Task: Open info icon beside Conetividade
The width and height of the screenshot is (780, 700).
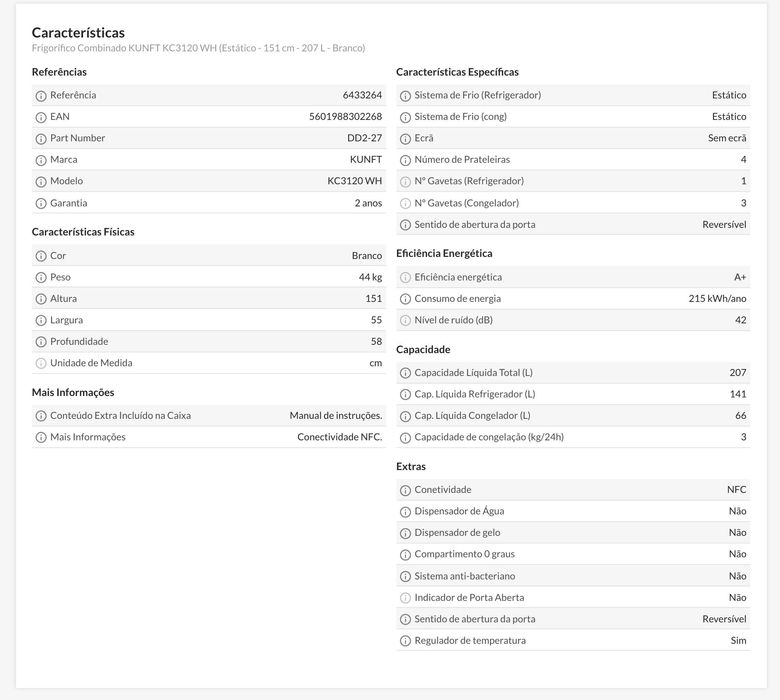Action: (x=405, y=490)
